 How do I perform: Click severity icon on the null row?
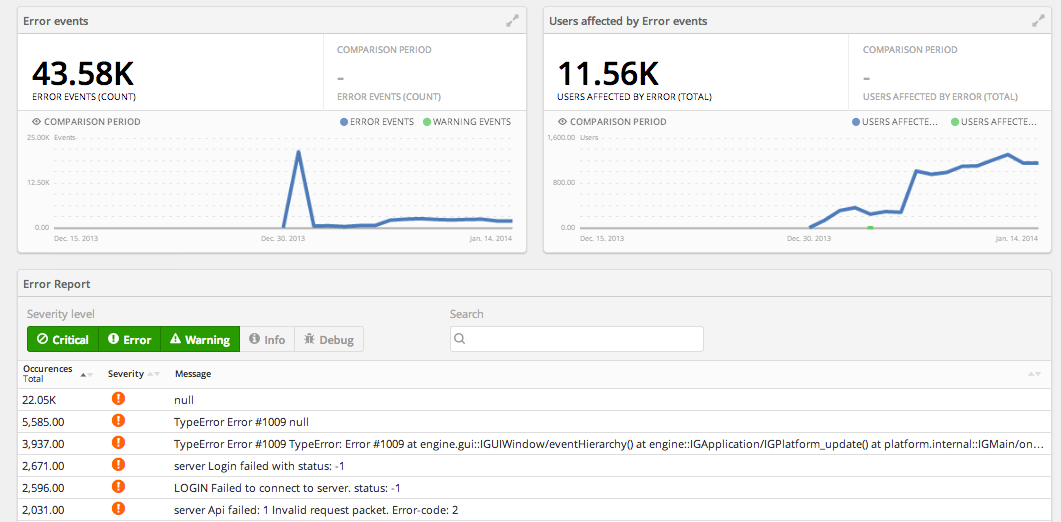(x=118, y=399)
